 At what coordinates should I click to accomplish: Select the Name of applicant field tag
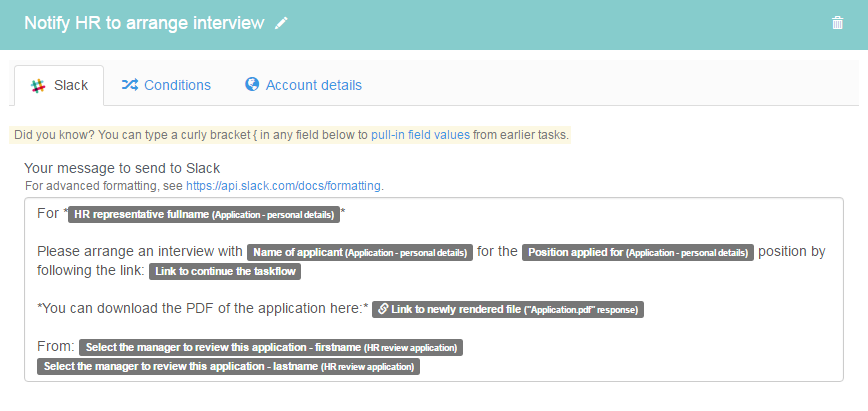click(360, 253)
